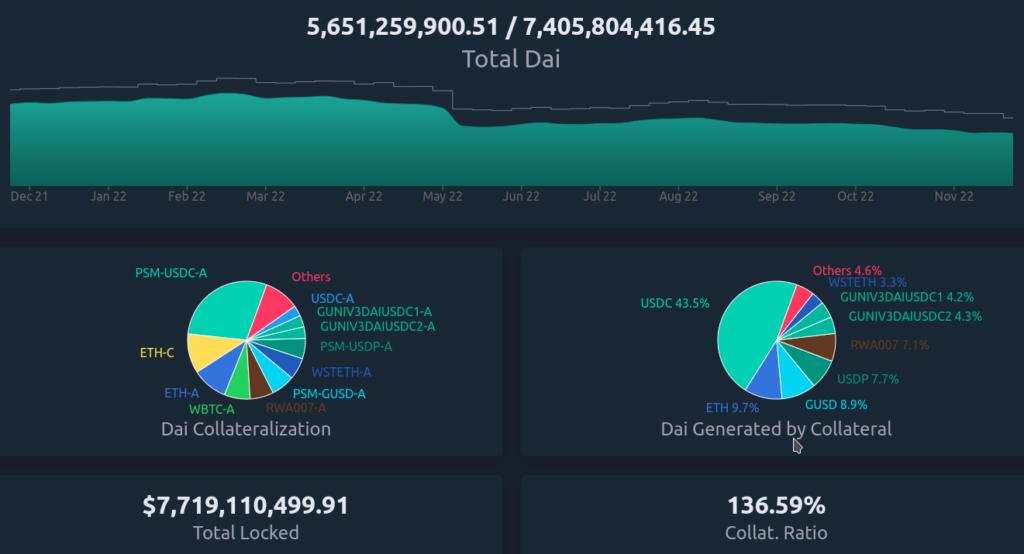Viewport: 1024px width, 554px height.
Task: Select the Sep 22 axis marker
Action: click(x=777, y=197)
